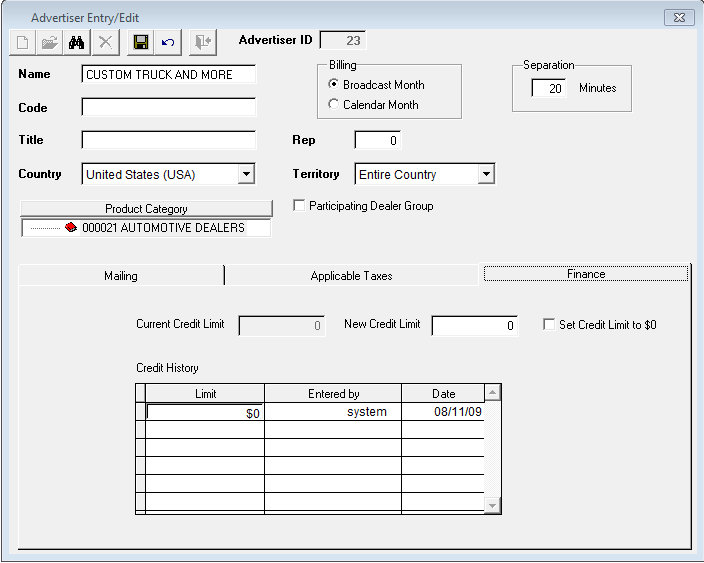Enable Participating Dealer Group checkbox
704x563 pixels.
299,206
